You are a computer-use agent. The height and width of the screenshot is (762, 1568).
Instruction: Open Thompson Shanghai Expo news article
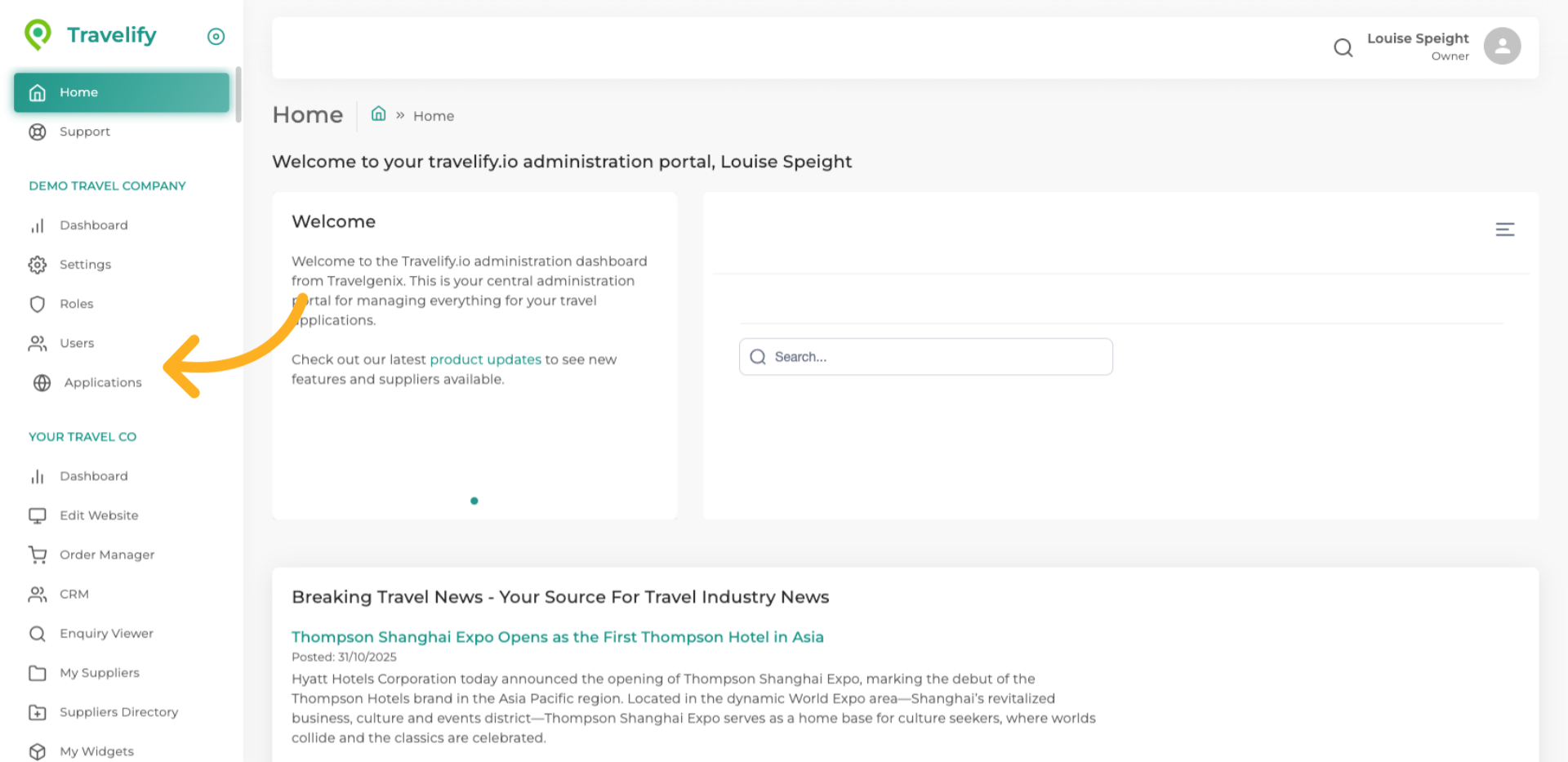point(557,637)
